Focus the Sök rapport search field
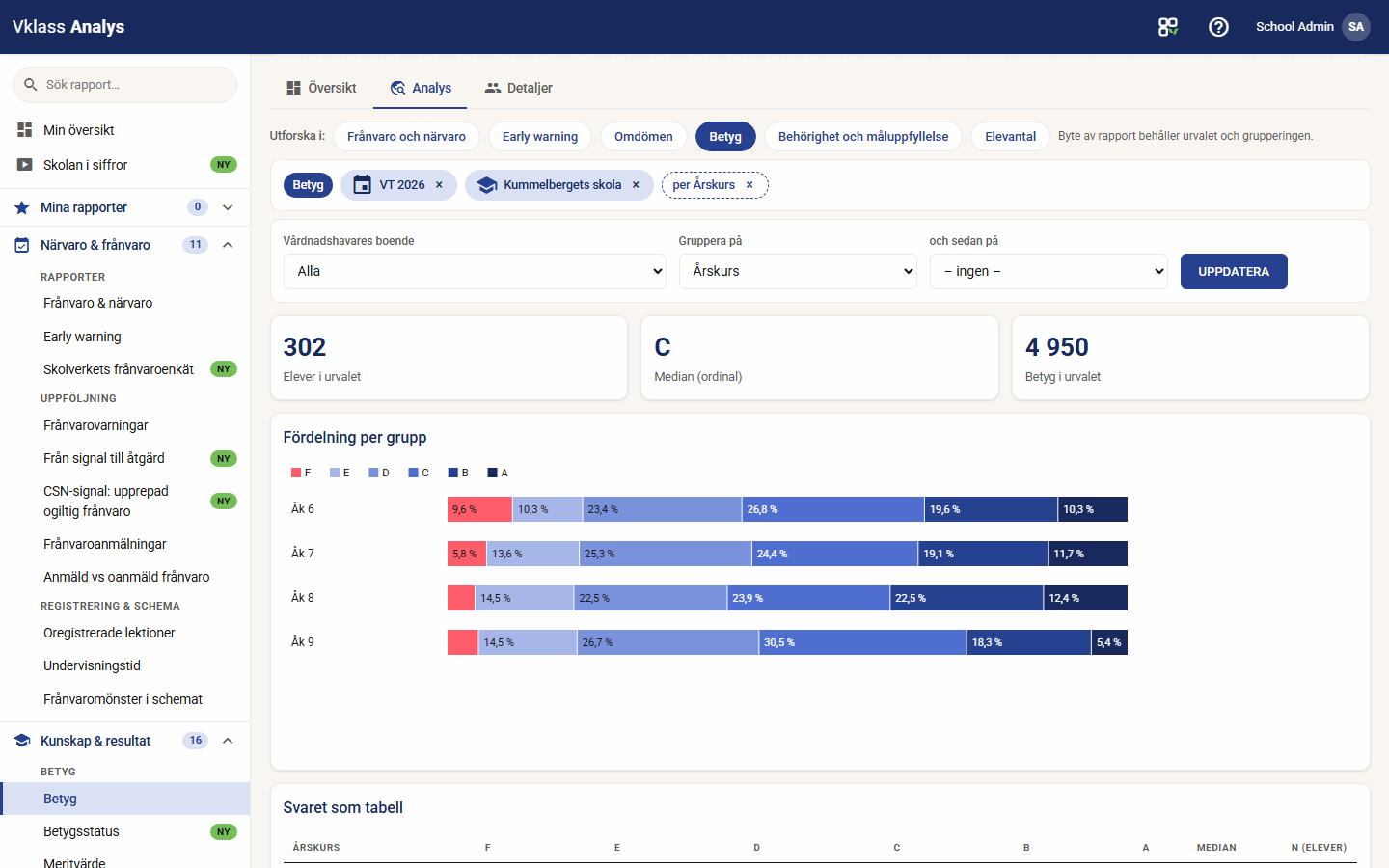Viewport: 1389px width, 868px height. click(124, 85)
